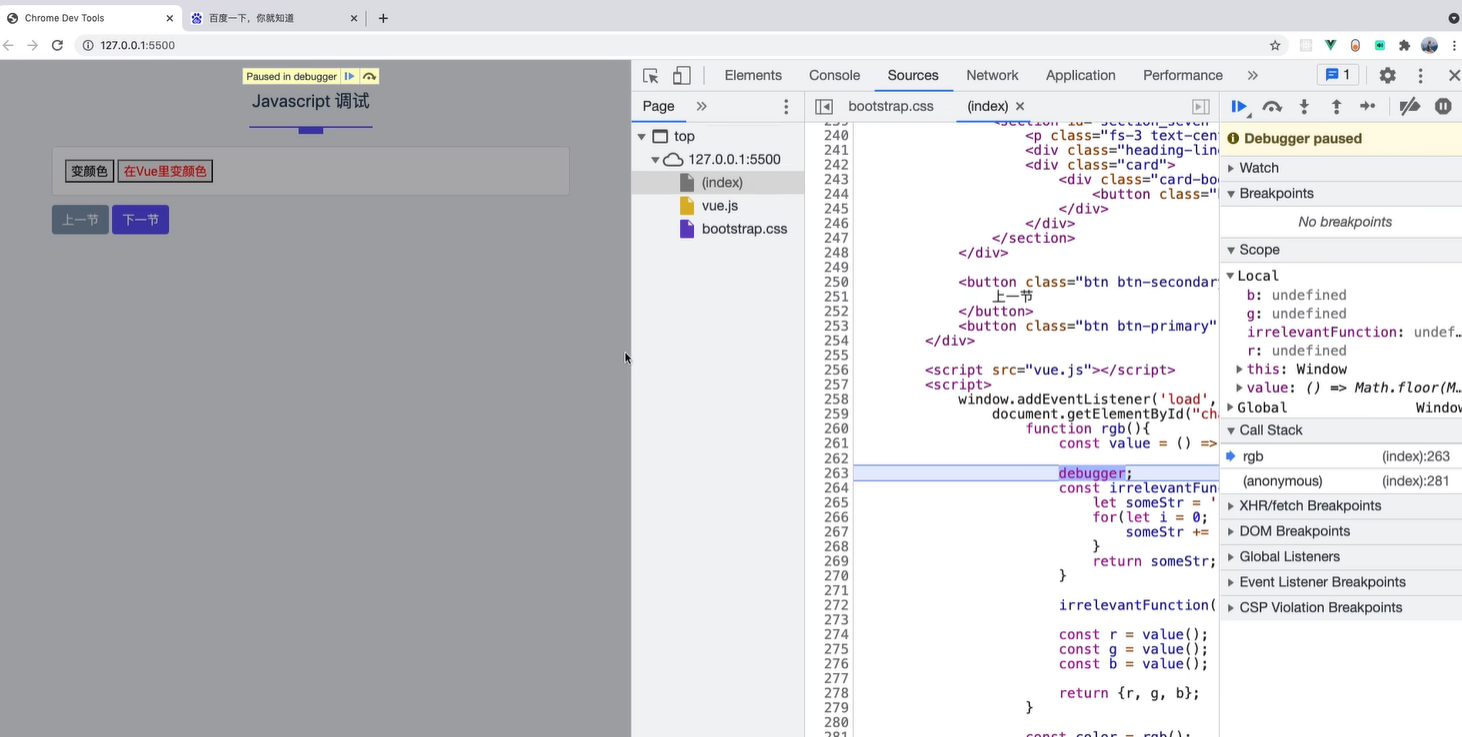The width and height of the screenshot is (1462, 737).
Task: Switch to the Network tab
Action: pos(991,76)
